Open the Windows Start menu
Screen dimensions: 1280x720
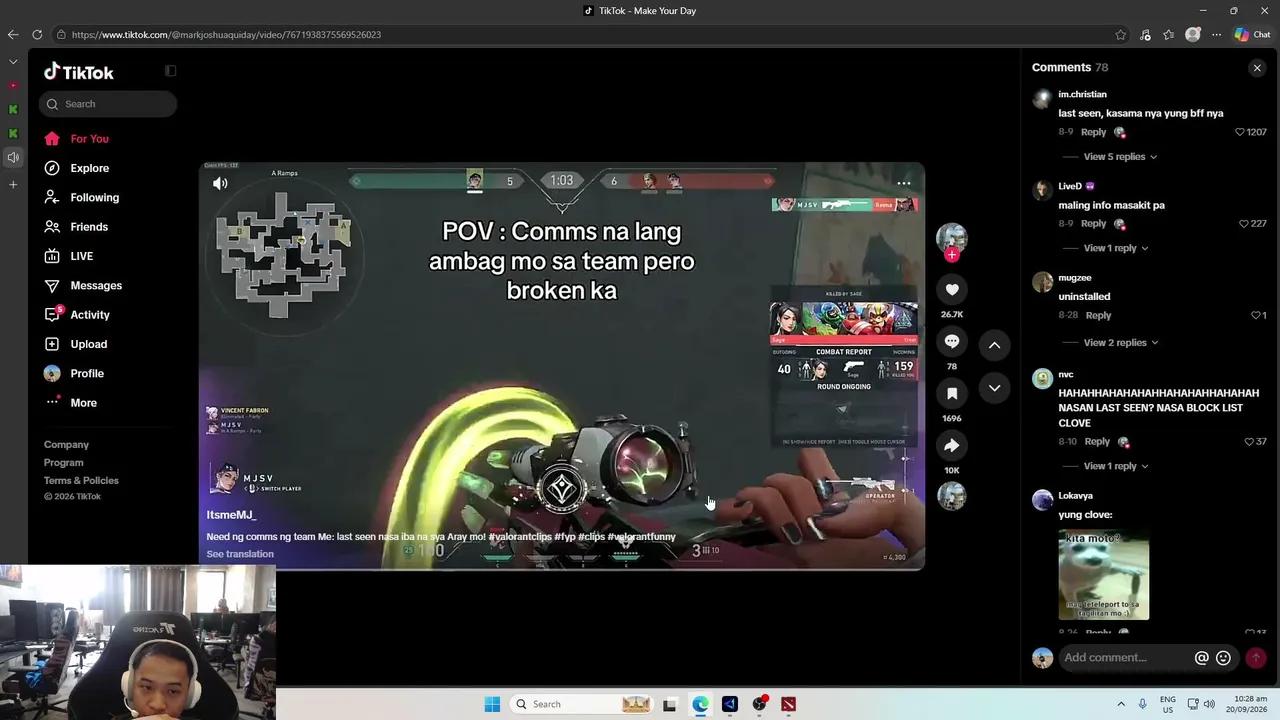click(492, 704)
